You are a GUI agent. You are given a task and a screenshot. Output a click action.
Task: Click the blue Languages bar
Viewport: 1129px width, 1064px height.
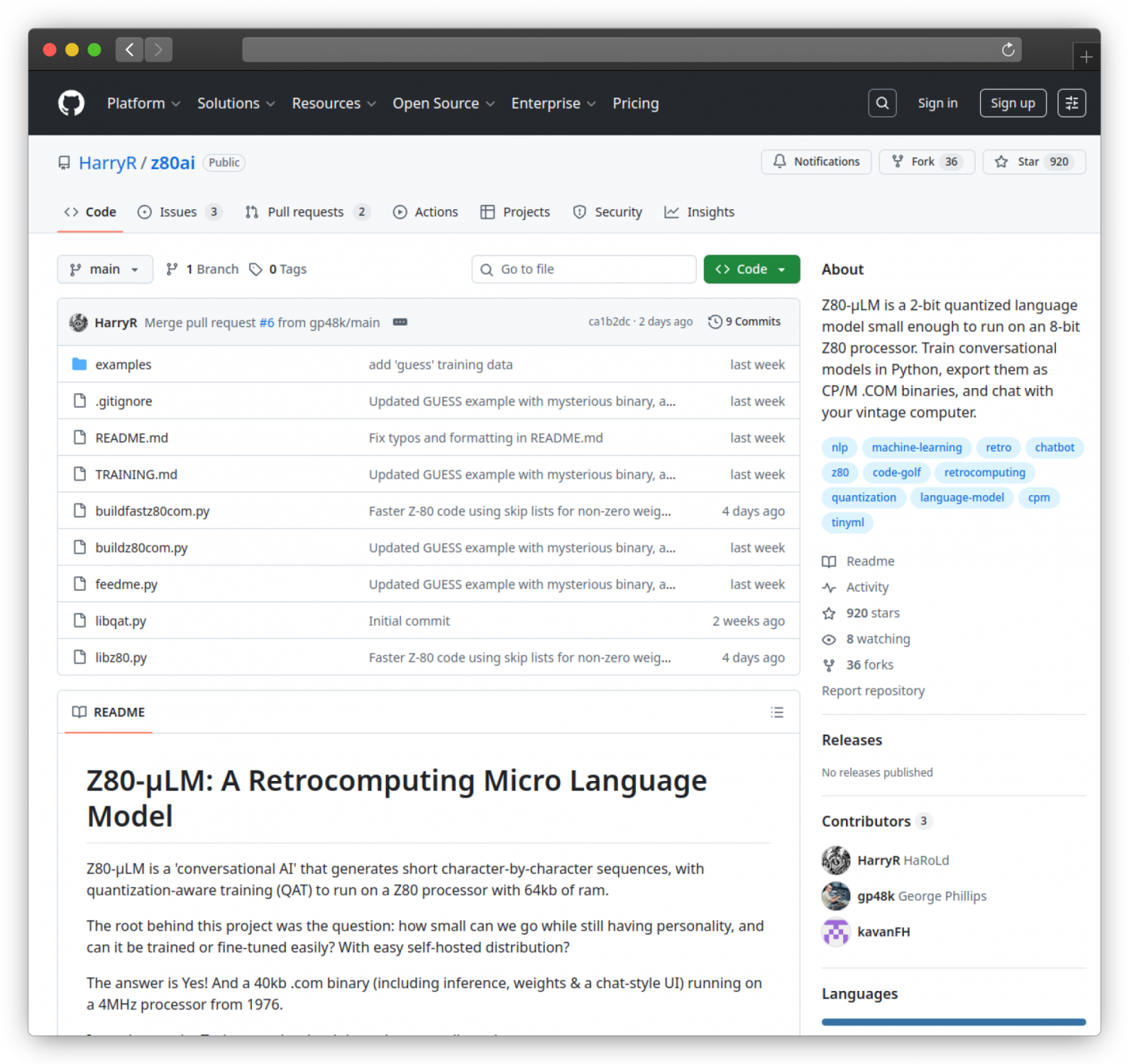coord(953,1022)
